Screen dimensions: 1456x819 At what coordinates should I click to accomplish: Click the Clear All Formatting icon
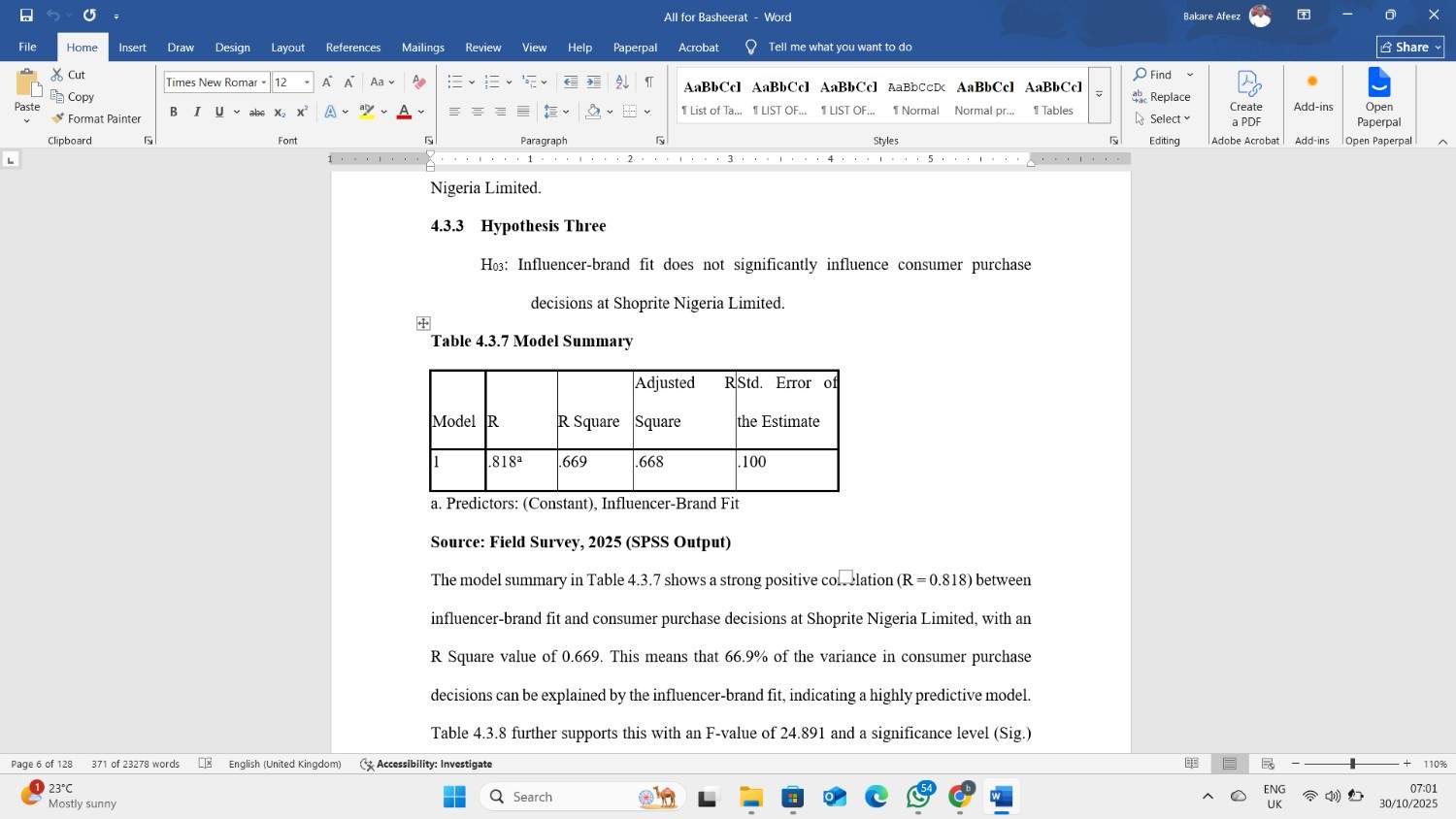419,82
